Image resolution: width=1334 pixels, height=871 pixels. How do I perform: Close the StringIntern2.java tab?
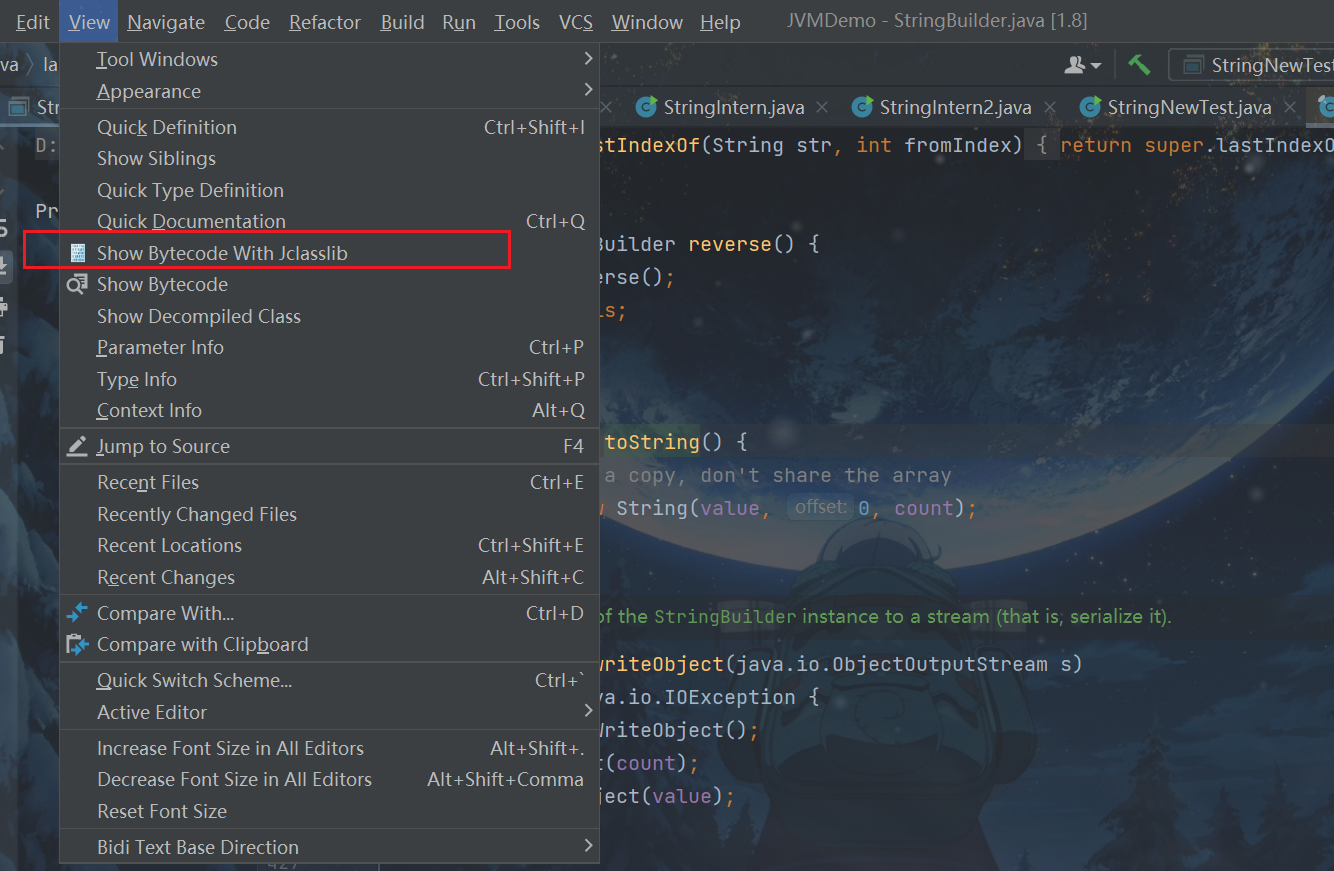coord(1051,107)
